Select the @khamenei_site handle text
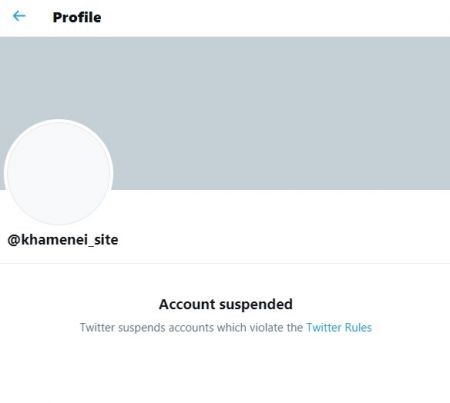The width and height of the screenshot is (450, 403). [x=63, y=240]
